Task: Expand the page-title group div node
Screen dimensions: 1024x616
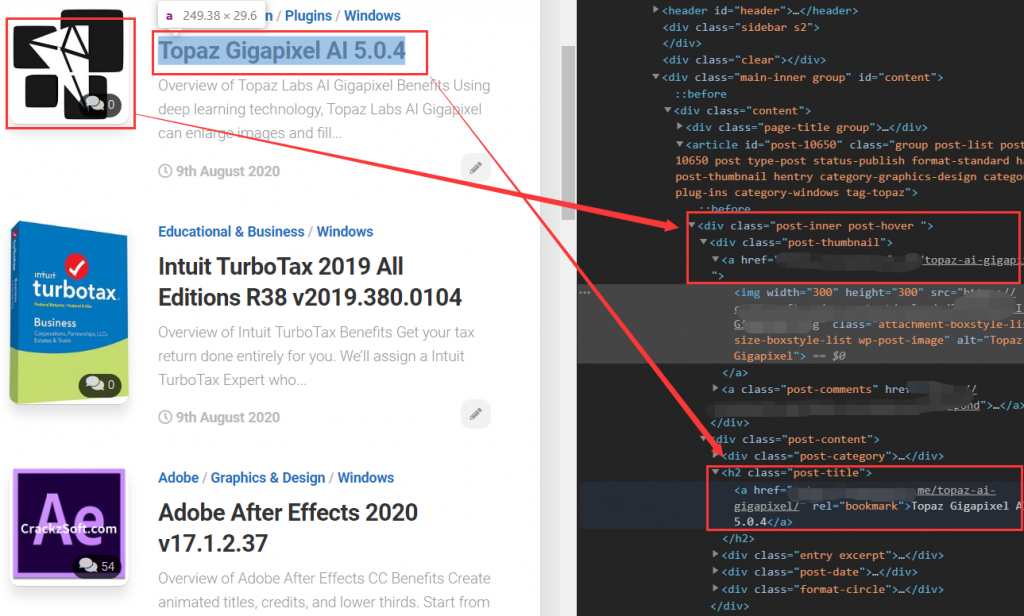Action: click(x=679, y=127)
